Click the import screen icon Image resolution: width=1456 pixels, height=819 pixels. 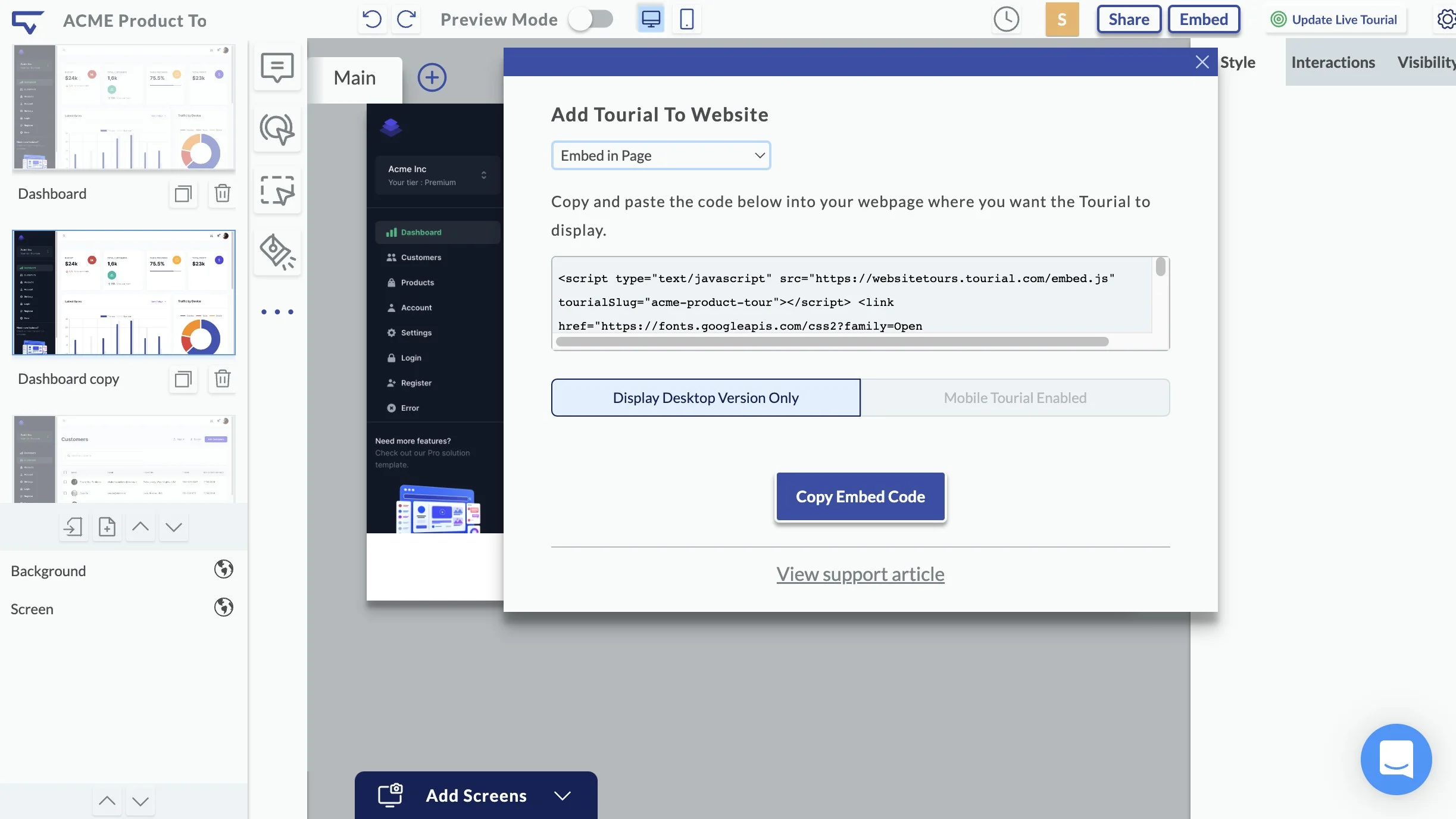[x=74, y=527]
